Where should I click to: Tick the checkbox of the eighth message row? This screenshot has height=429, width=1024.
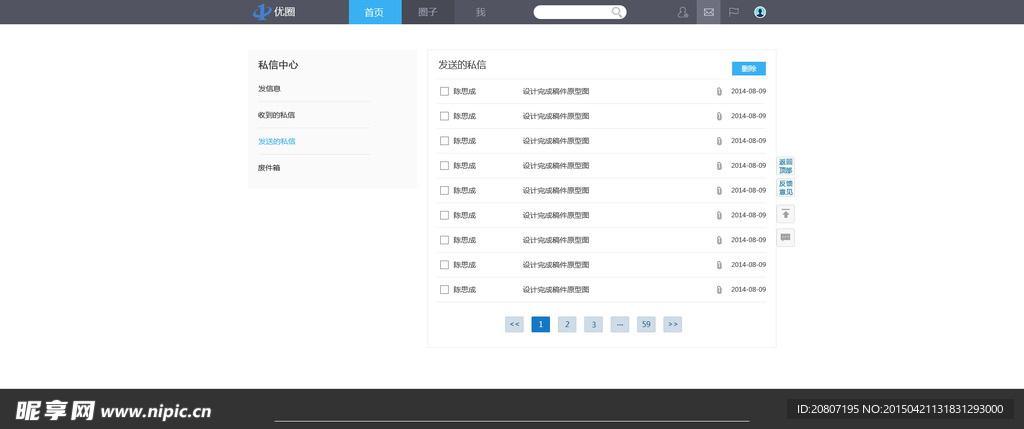444,265
